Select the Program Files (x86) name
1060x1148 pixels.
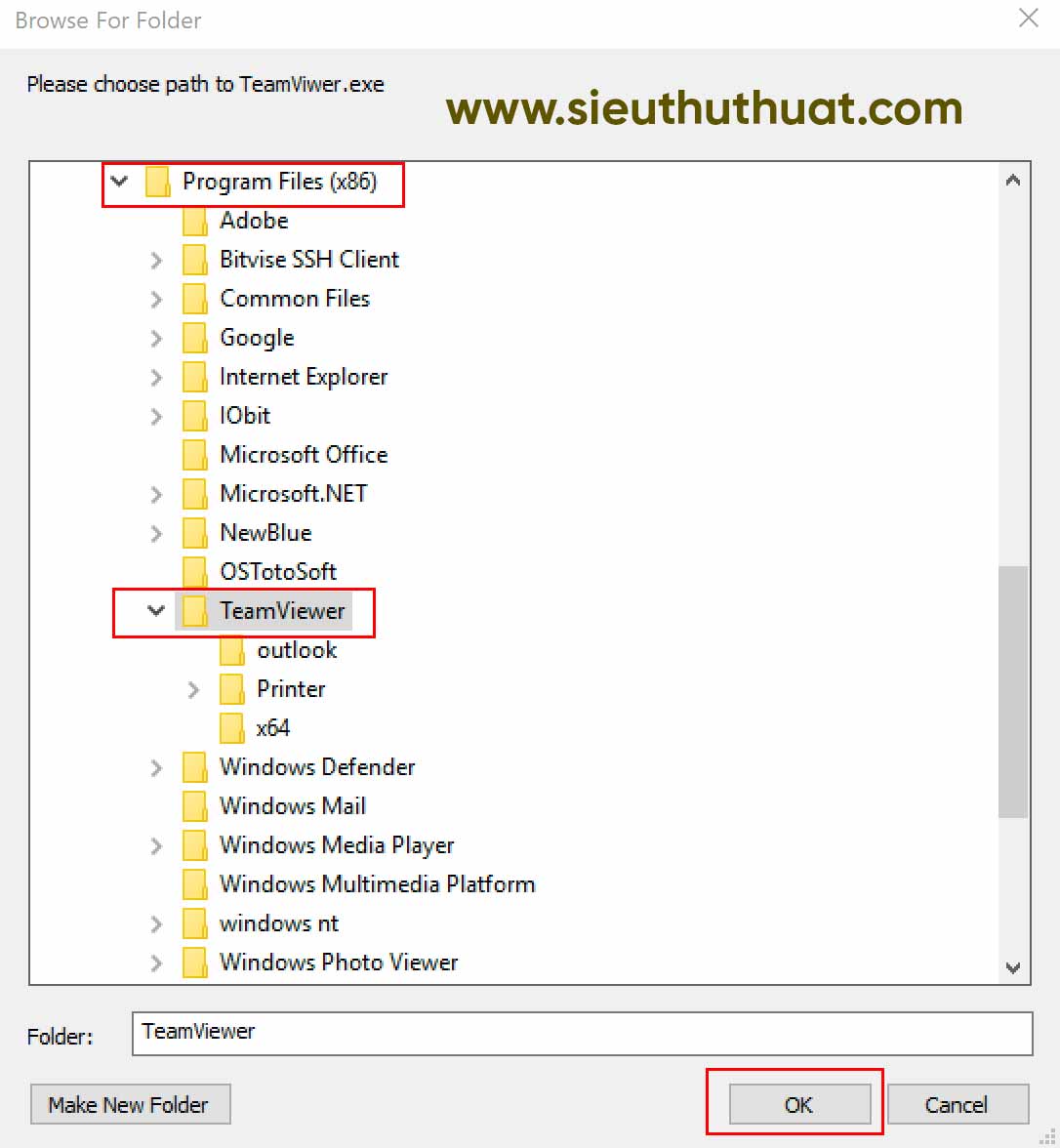click(279, 182)
